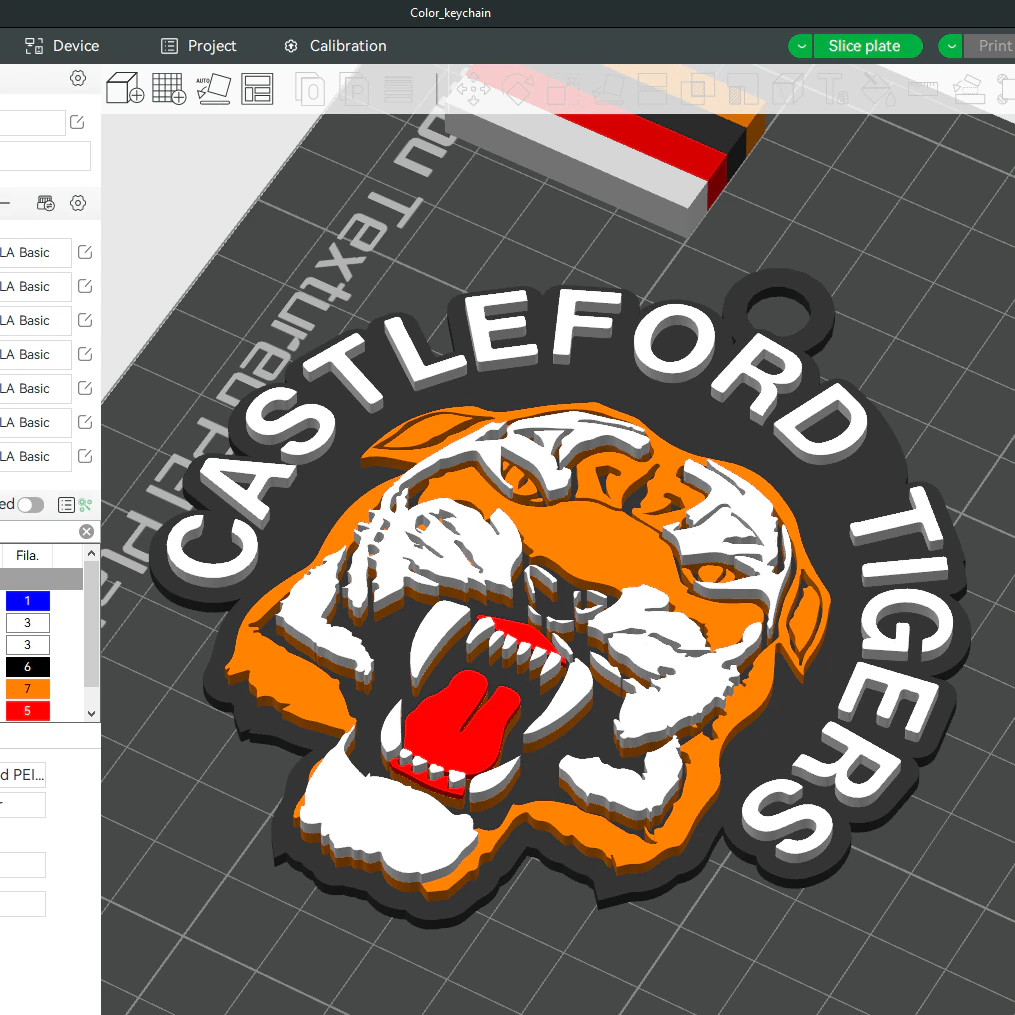Click the Split to parts icon
This screenshot has height=1015, width=1015.
[355, 89]
